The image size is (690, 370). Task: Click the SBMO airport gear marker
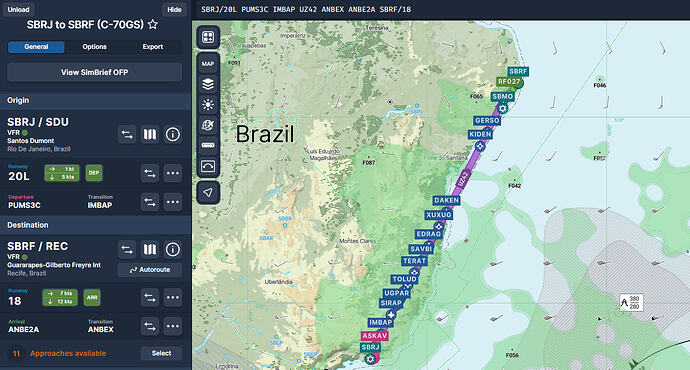[502, 108]
